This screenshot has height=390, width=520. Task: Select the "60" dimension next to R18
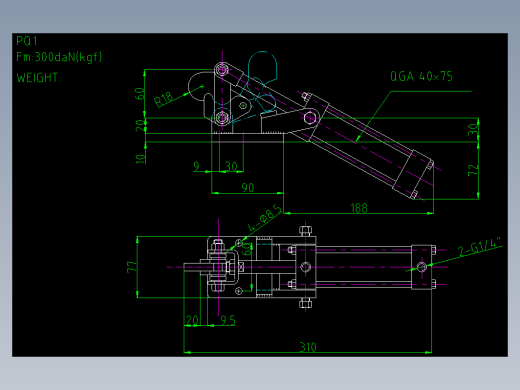tap(140, 93)
